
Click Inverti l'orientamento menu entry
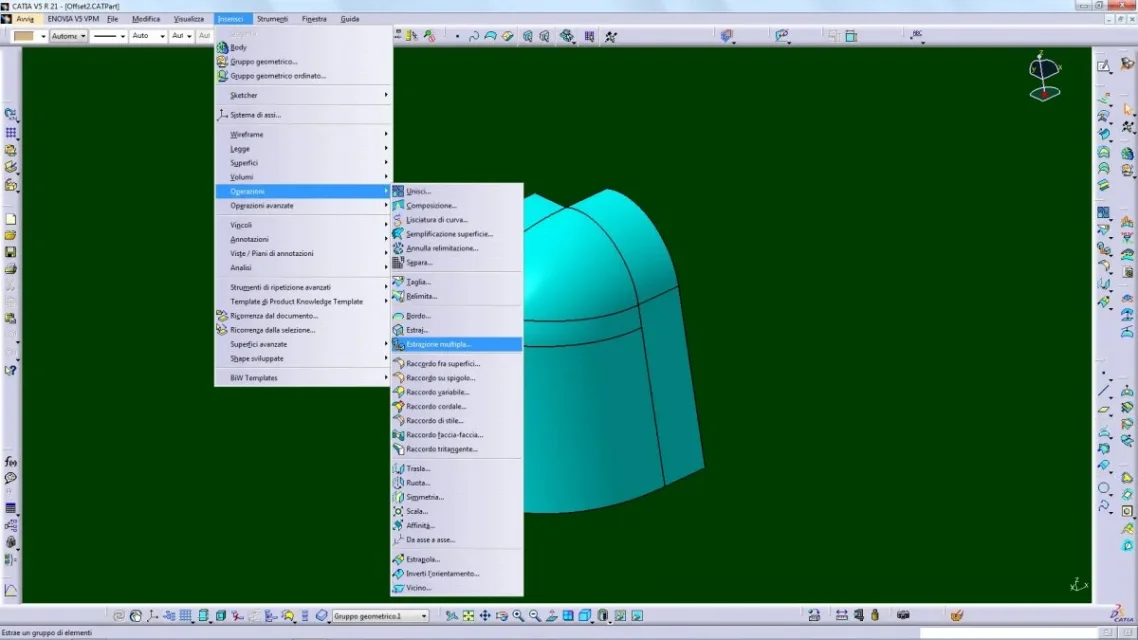click(442, 574)
